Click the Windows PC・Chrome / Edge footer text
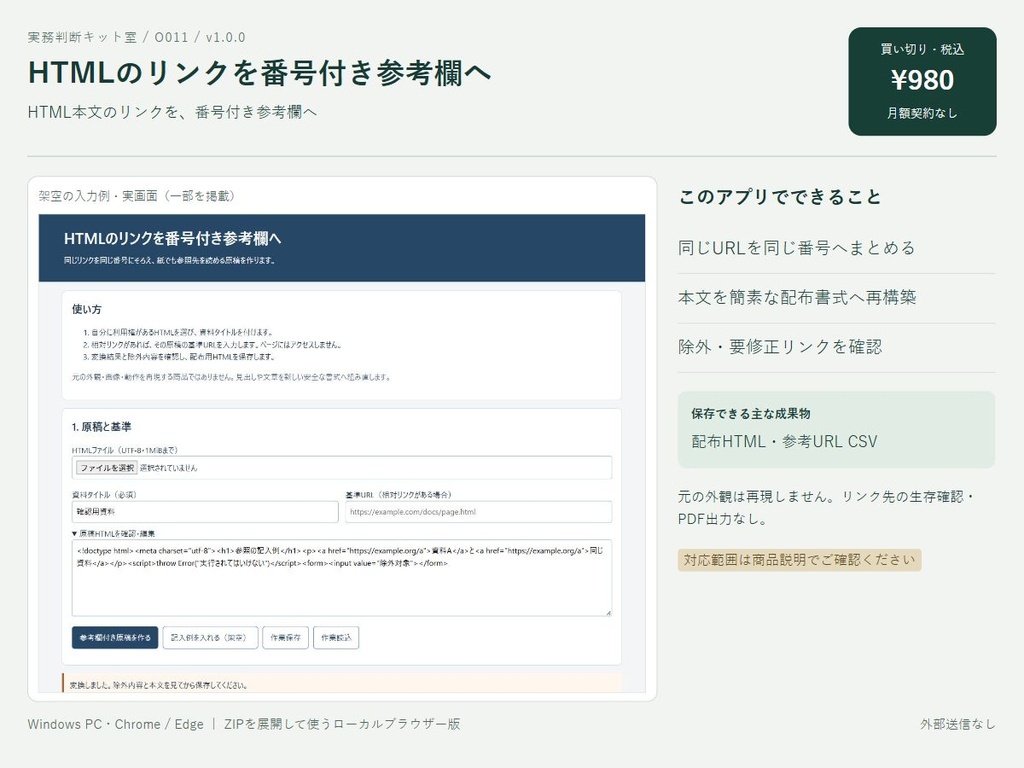Screen dimensions: 1024x768 click(116, 724)
